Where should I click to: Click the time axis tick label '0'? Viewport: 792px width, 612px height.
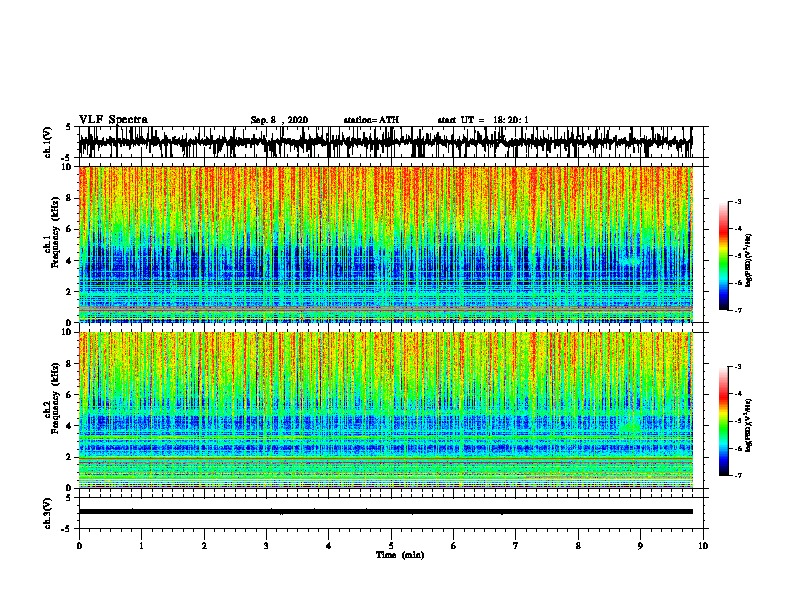tap(79, 546)
